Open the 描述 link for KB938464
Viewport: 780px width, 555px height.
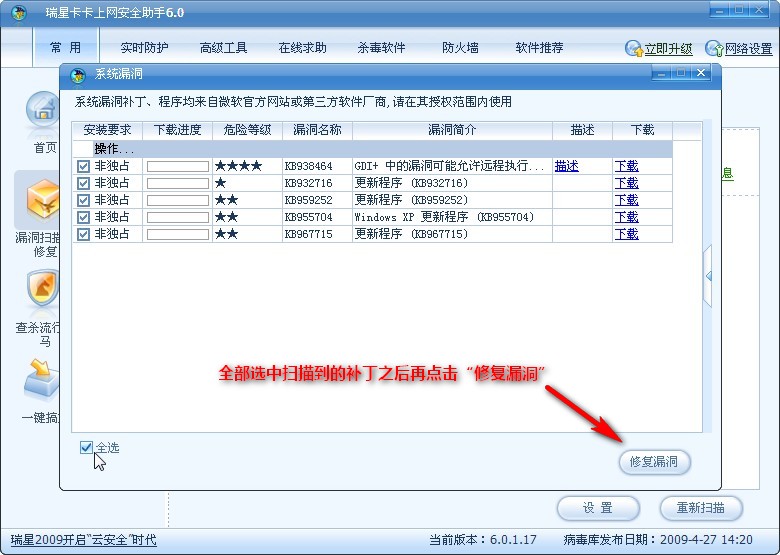point(567,166)
